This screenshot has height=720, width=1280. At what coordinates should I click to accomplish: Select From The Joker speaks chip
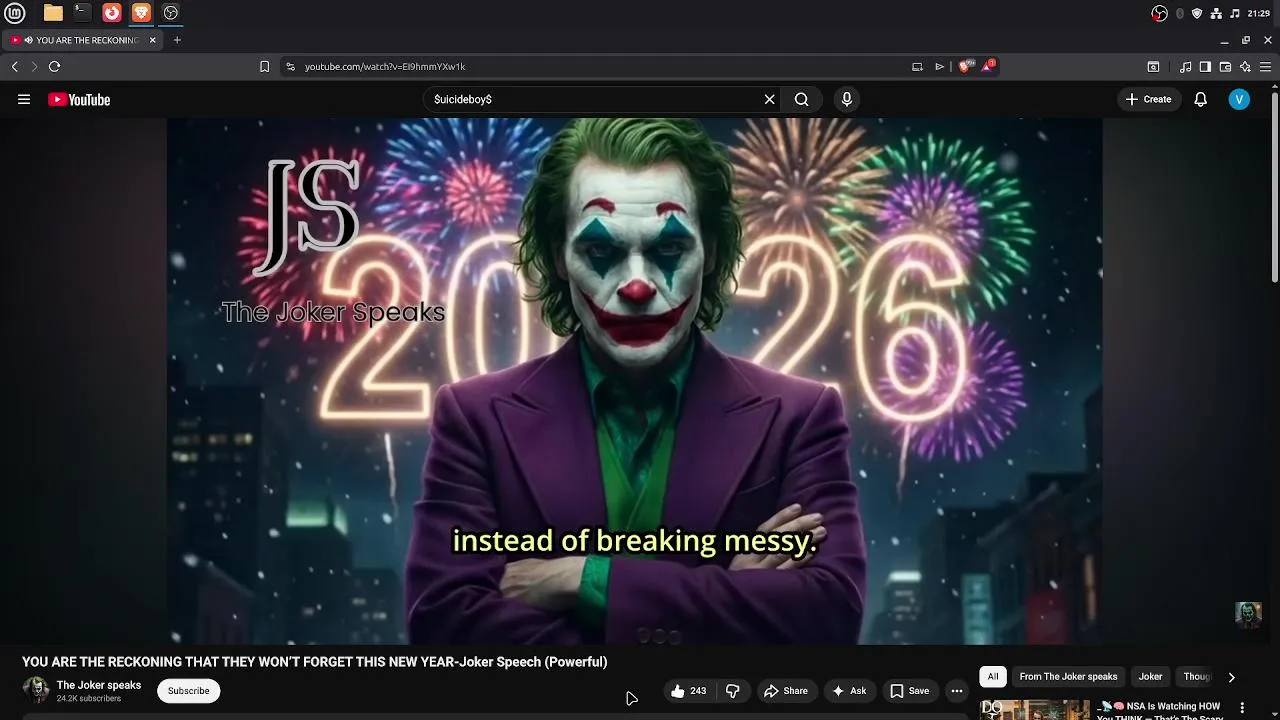pos(1068,677)
